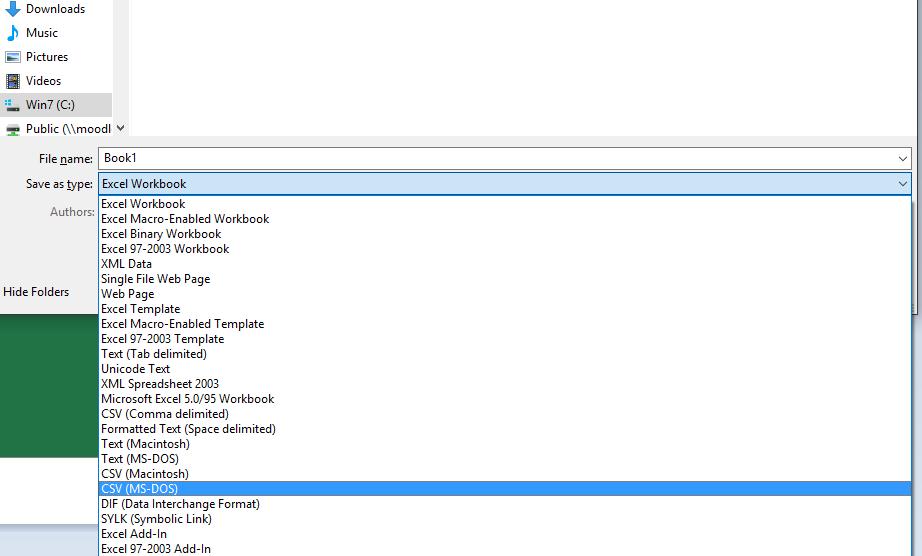Screen dimensions: 922x556
Task: Choose CSV (Macintosh) file type
Action: [505, 474]
